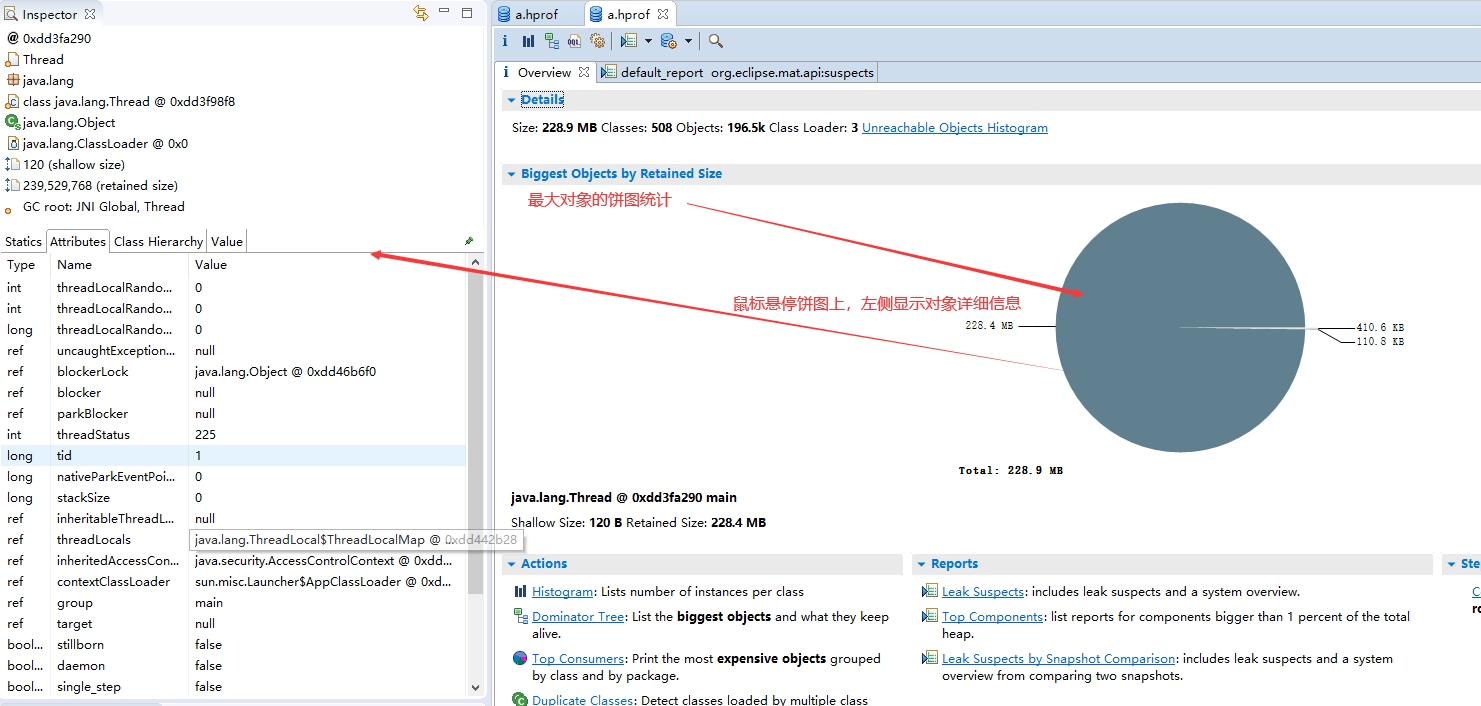Select the group attribute row valued main
This screenshot has width=1481, height=706.
click(234, 602)
